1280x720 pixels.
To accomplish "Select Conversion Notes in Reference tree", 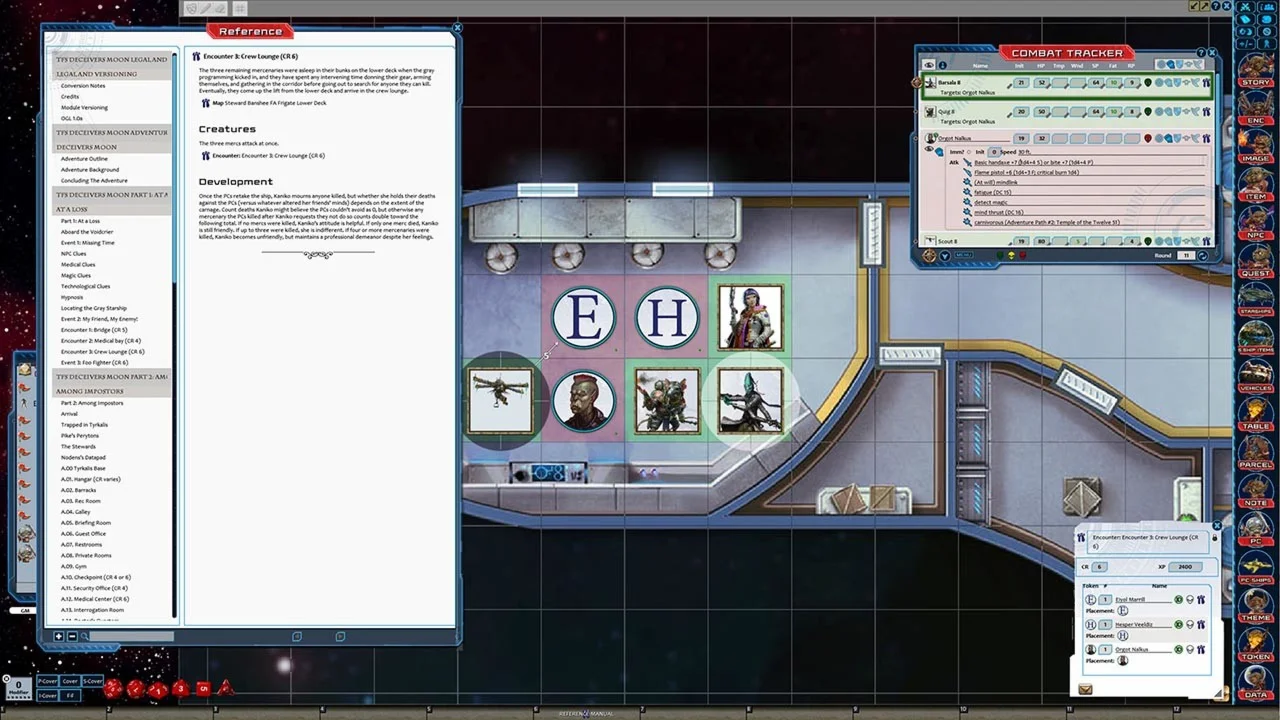I will (x=83, y=86).
